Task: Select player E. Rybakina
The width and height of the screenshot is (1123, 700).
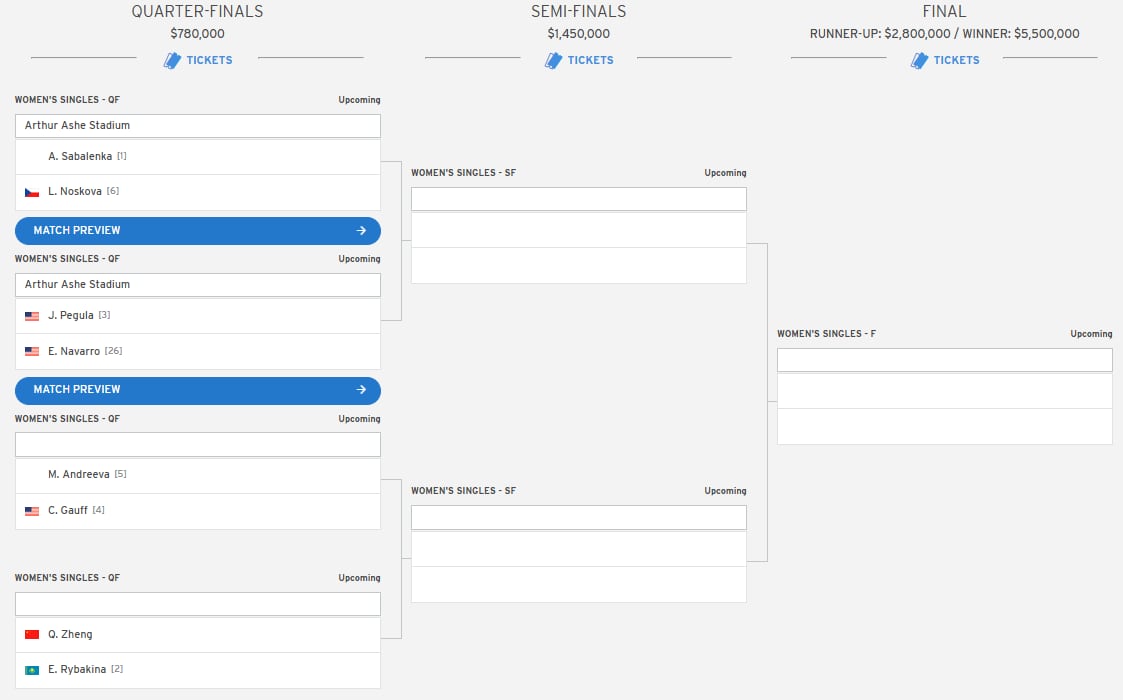Action: [x=77, y=669]
